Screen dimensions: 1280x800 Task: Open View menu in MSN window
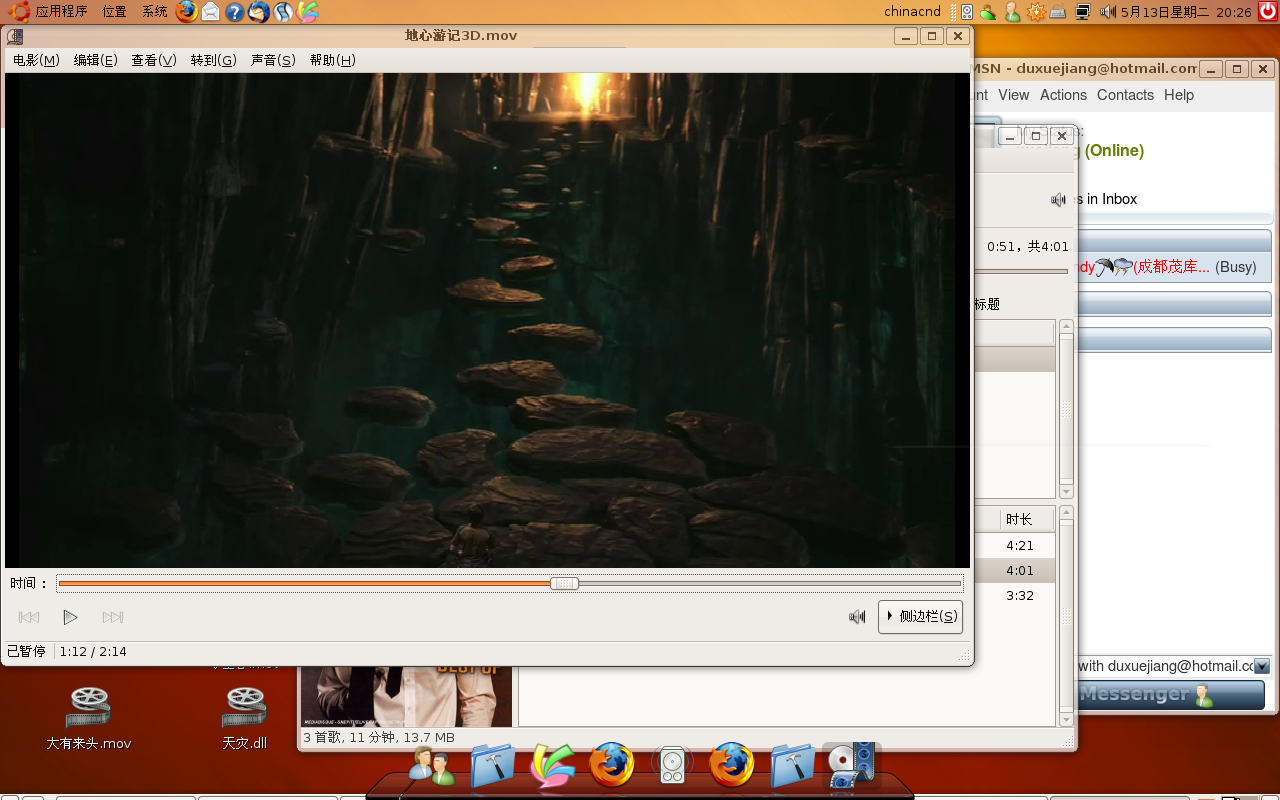(1013, 95)
